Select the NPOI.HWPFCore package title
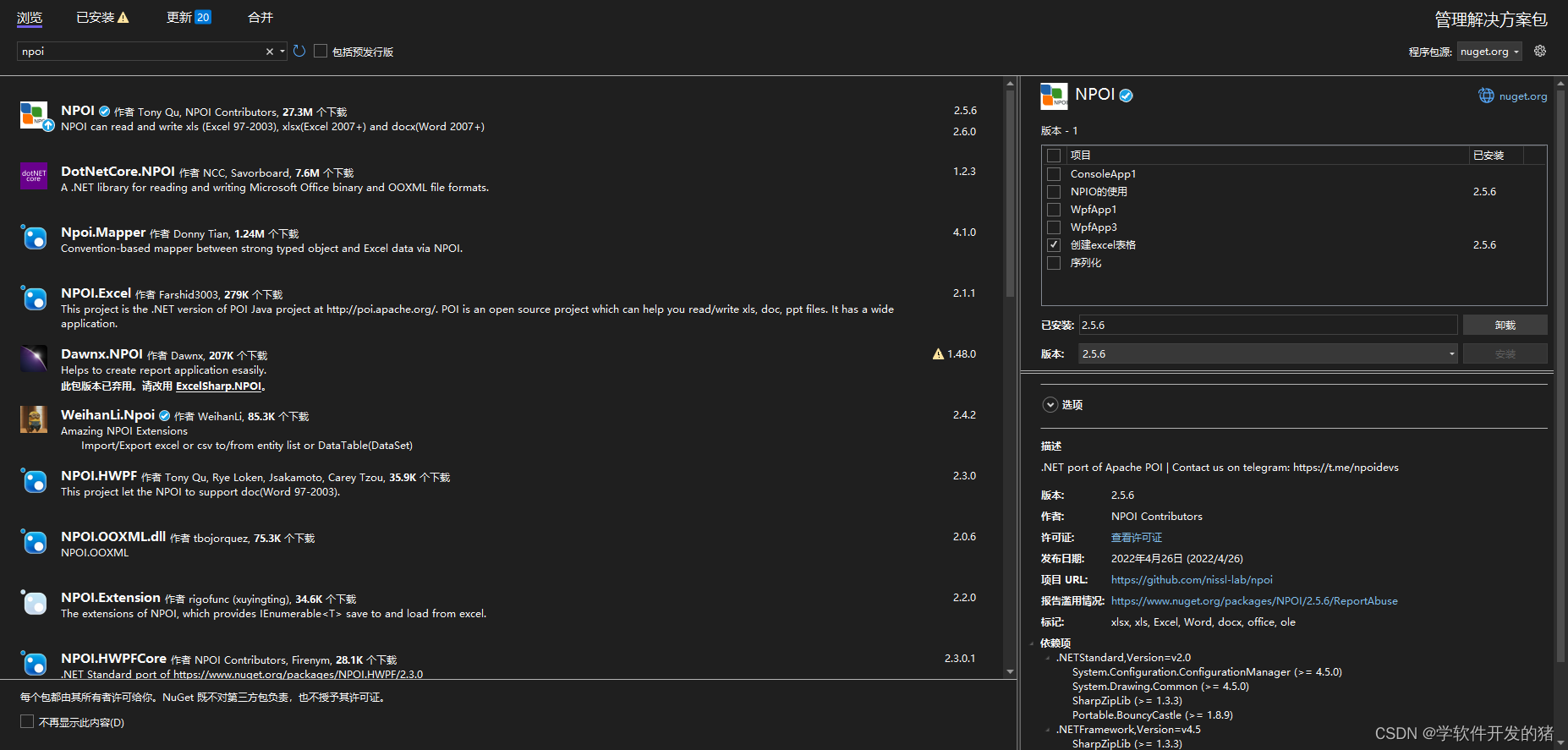 [x=113, y=659]
